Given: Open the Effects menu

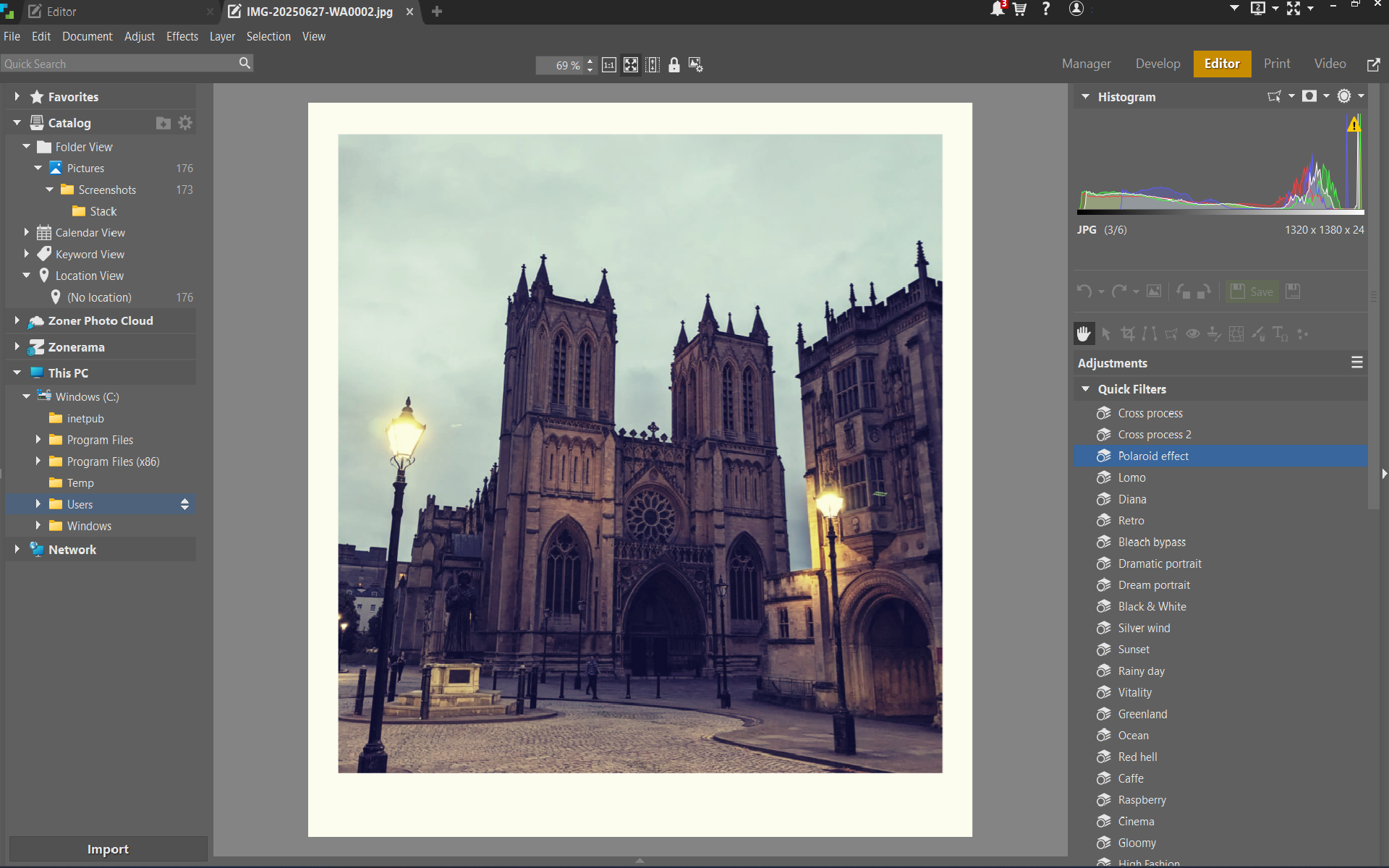Looking at the screenshot, I should (x=182, y=36).
